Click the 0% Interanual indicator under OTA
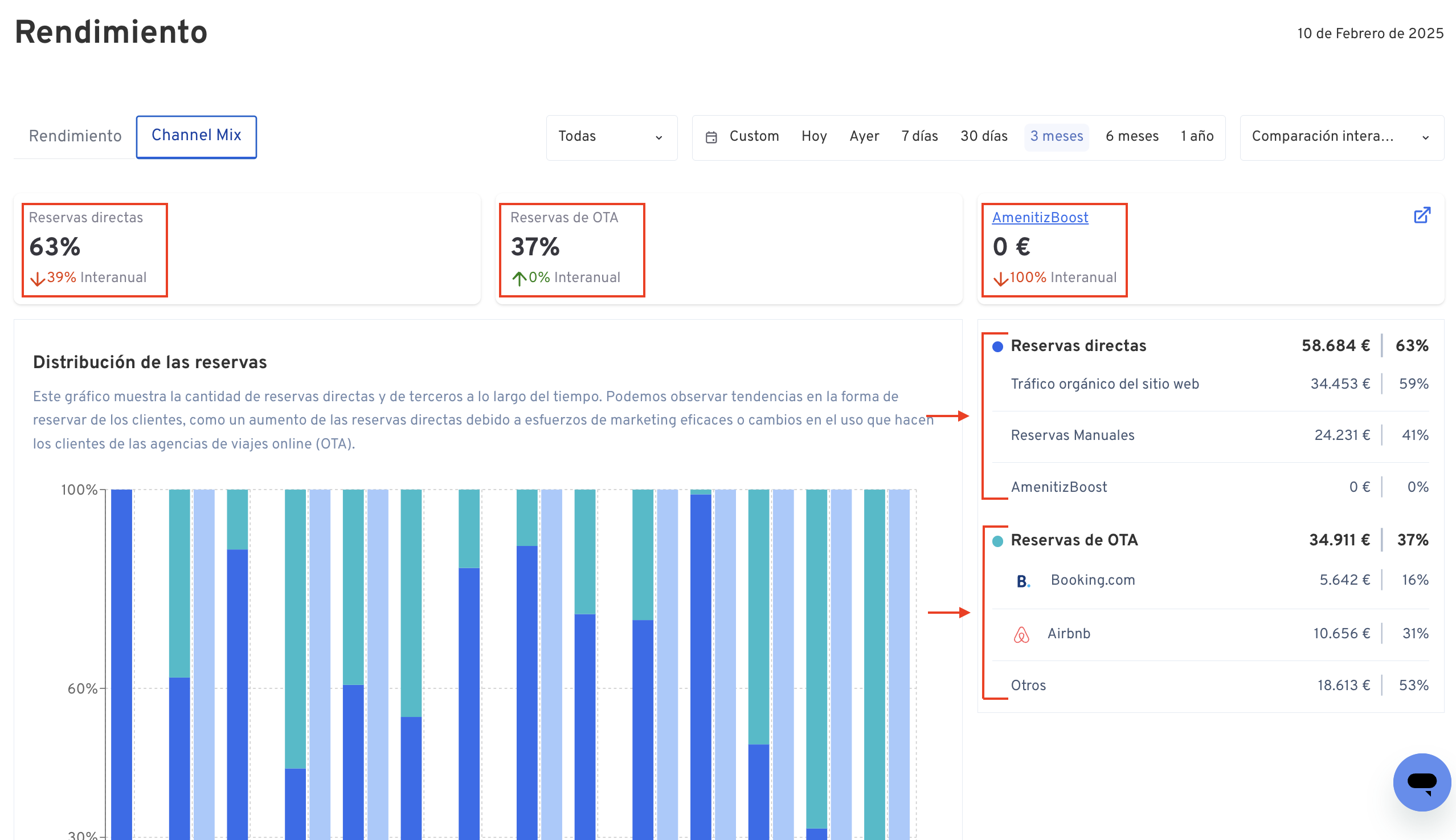Screen dimensions: 1456x840 point(566,278)
